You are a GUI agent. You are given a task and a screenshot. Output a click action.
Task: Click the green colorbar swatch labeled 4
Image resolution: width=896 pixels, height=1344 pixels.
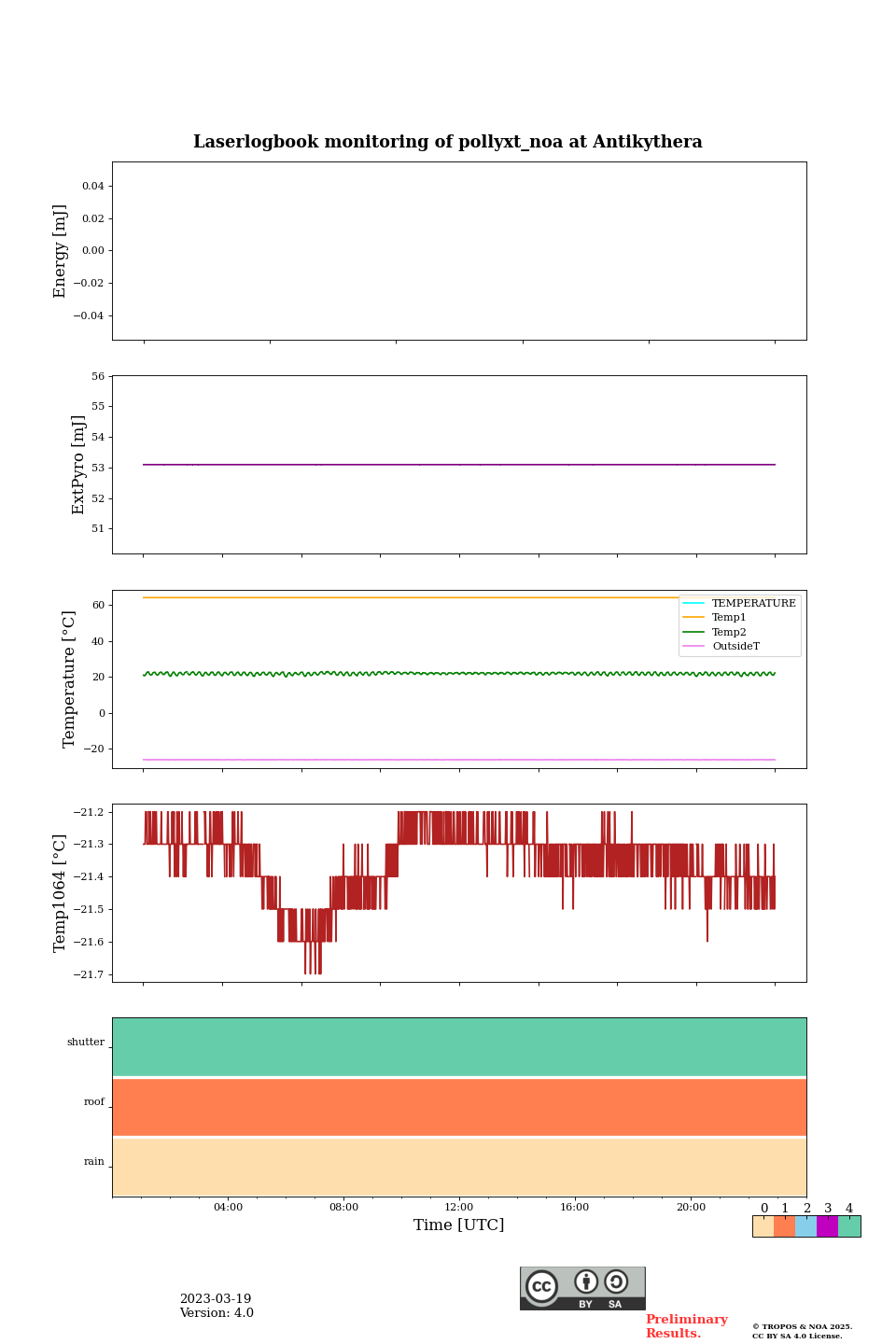[849, 1226]
